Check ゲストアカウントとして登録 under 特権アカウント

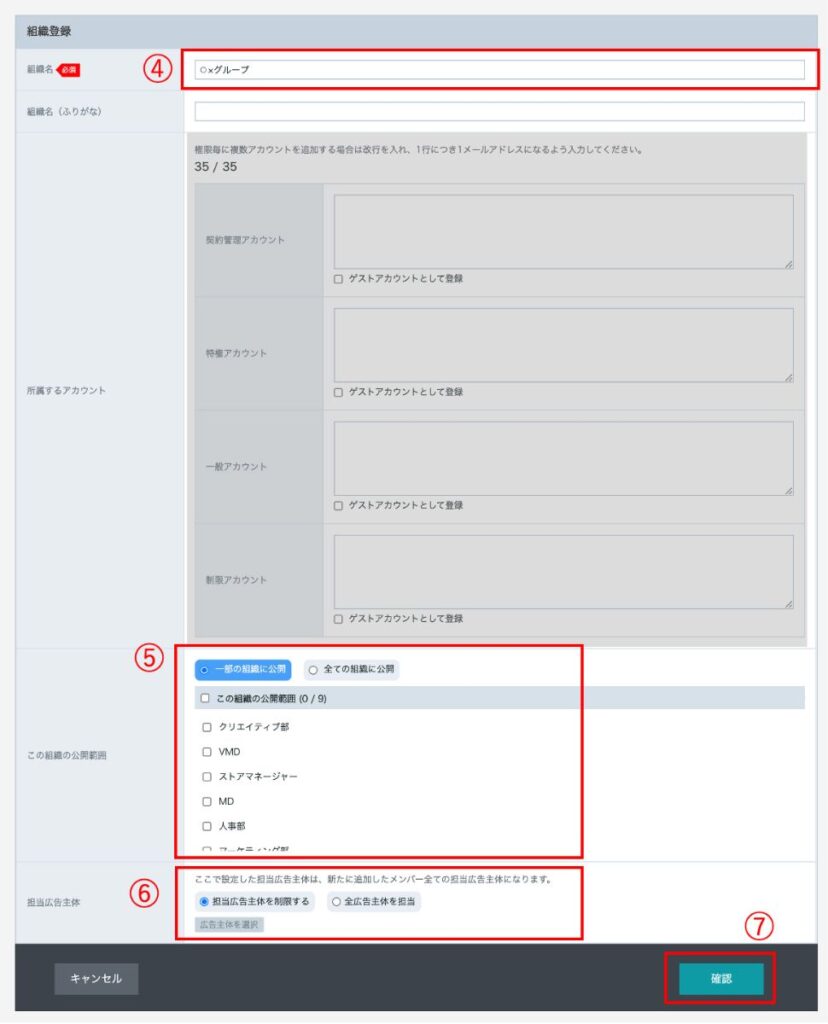point(339,392)
